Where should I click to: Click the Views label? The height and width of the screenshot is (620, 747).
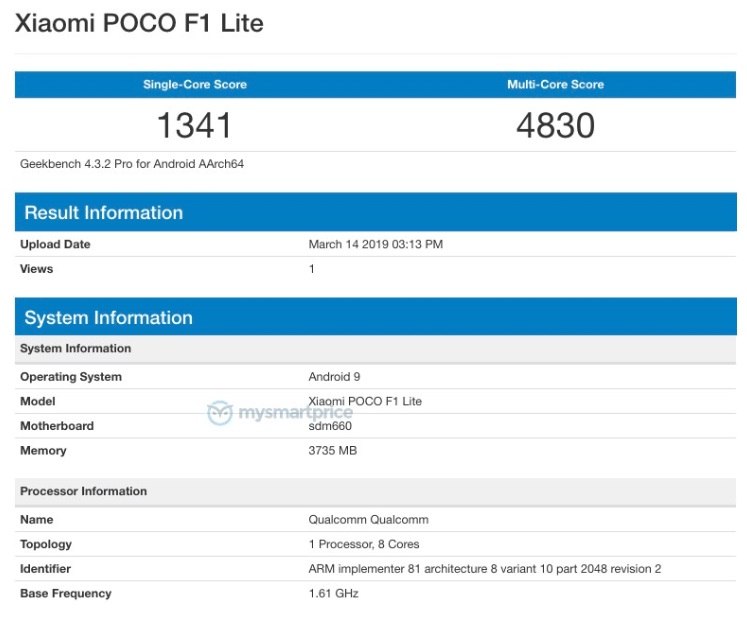coord(37,269)
